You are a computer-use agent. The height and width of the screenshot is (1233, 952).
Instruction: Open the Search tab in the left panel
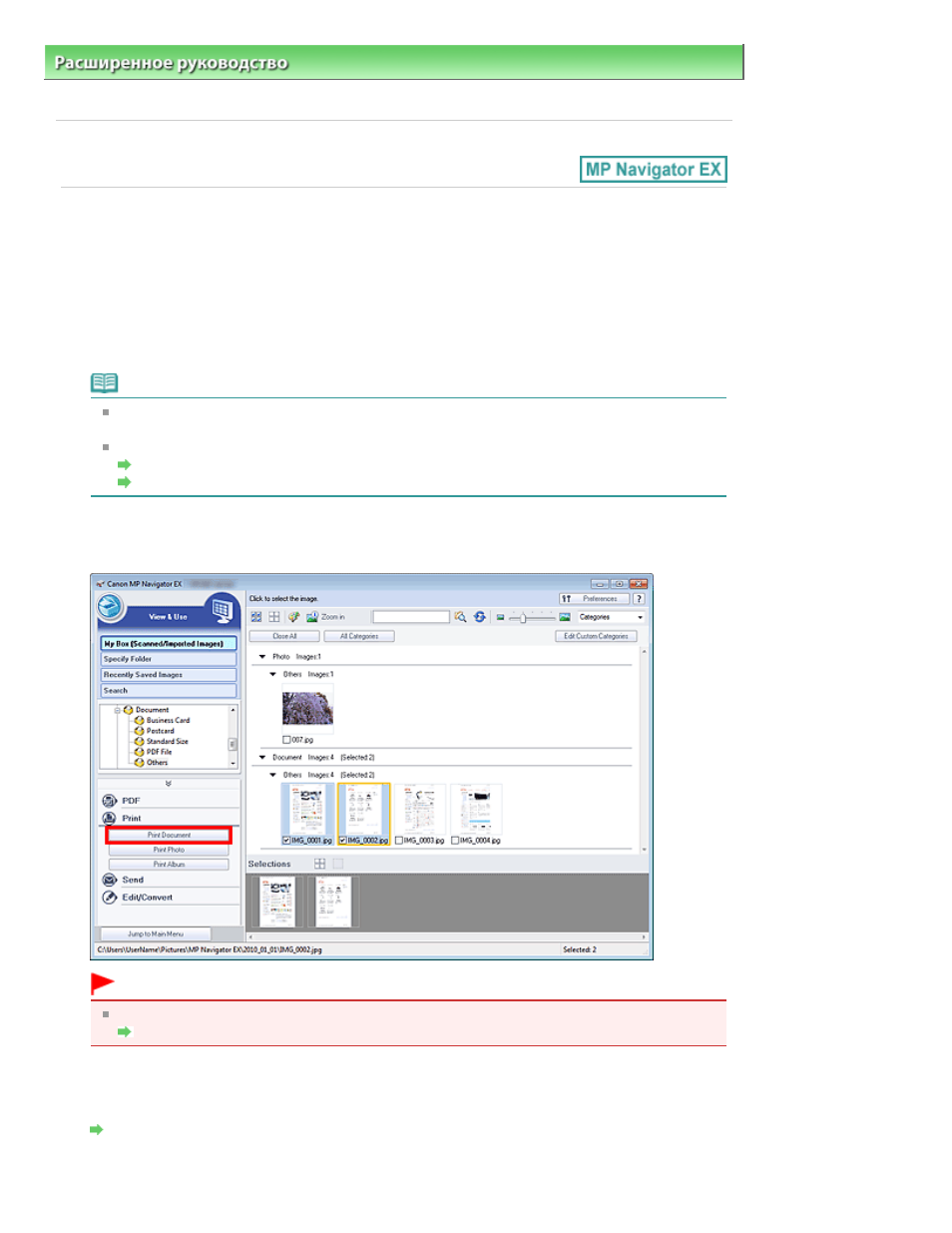(168, 691)
